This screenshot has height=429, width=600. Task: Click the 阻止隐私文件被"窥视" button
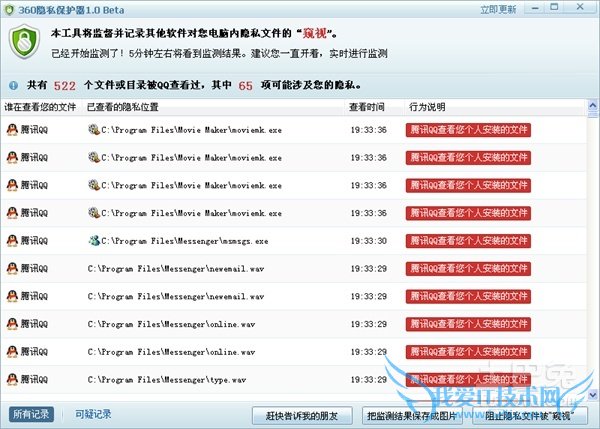[x=530, y=416]
